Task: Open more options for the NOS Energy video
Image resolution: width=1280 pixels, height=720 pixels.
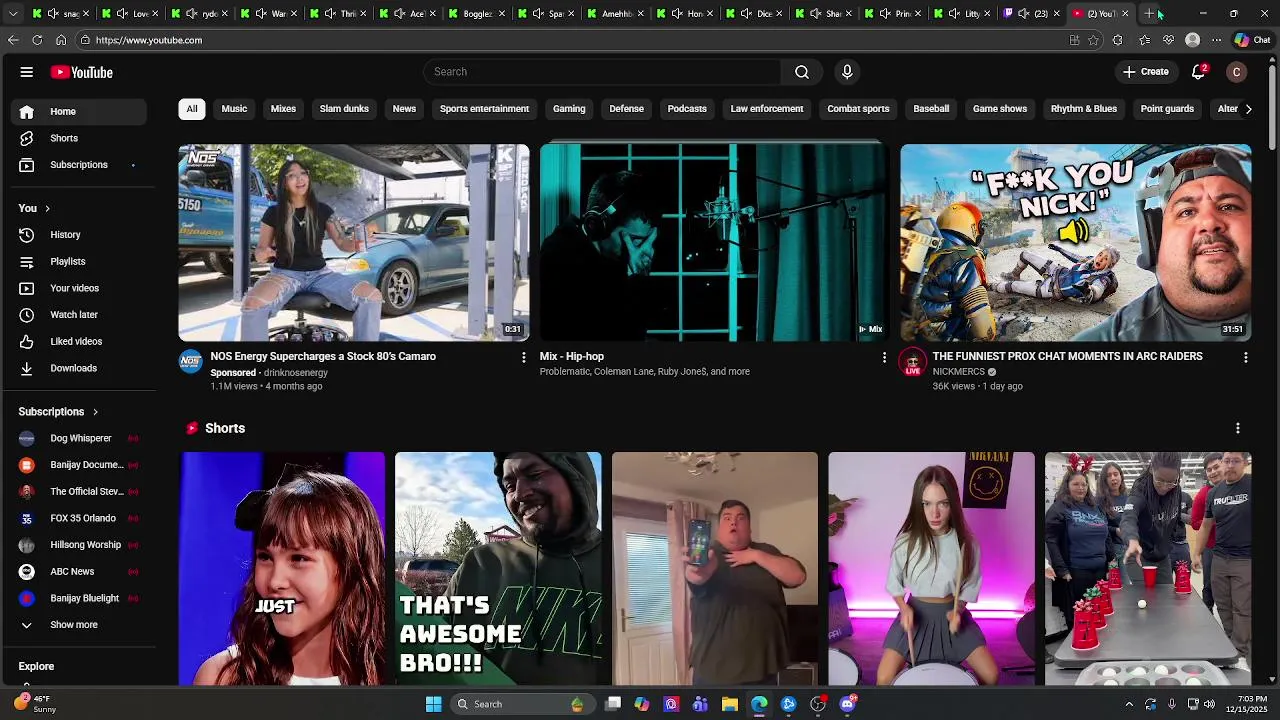Action: point(523,357)
